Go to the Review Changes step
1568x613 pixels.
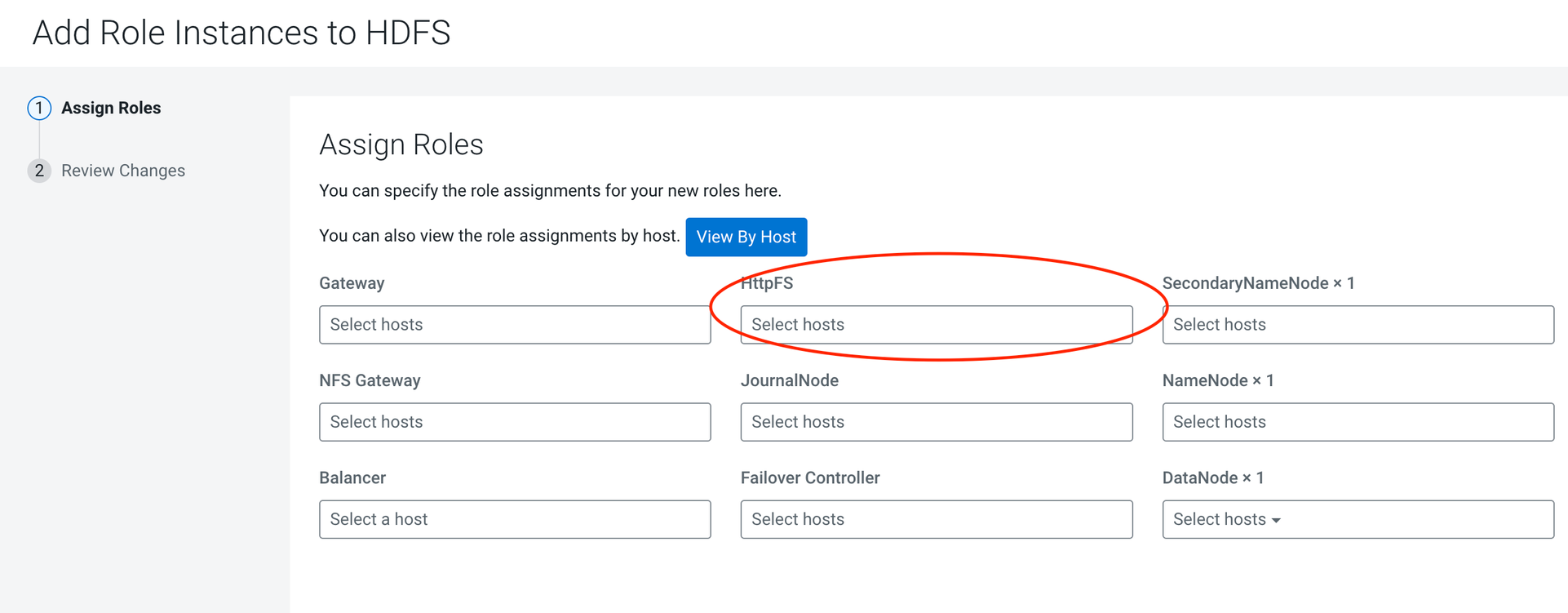point(123,171)
